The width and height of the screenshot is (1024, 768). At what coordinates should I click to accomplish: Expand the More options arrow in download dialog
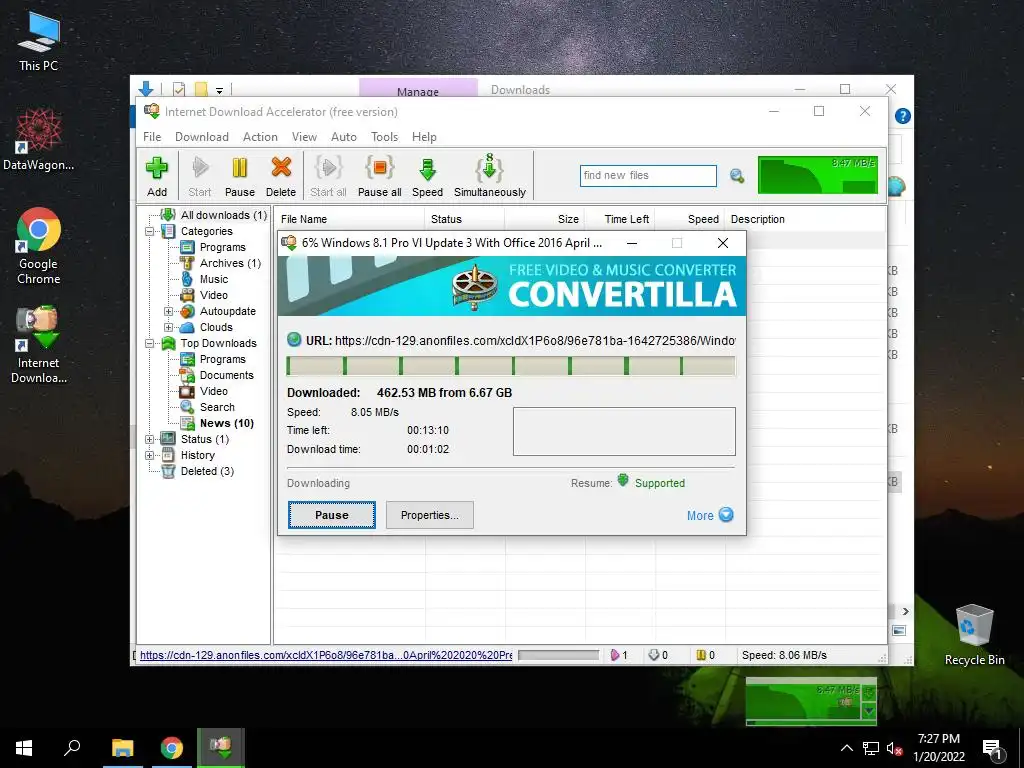[x=726, y=515]
